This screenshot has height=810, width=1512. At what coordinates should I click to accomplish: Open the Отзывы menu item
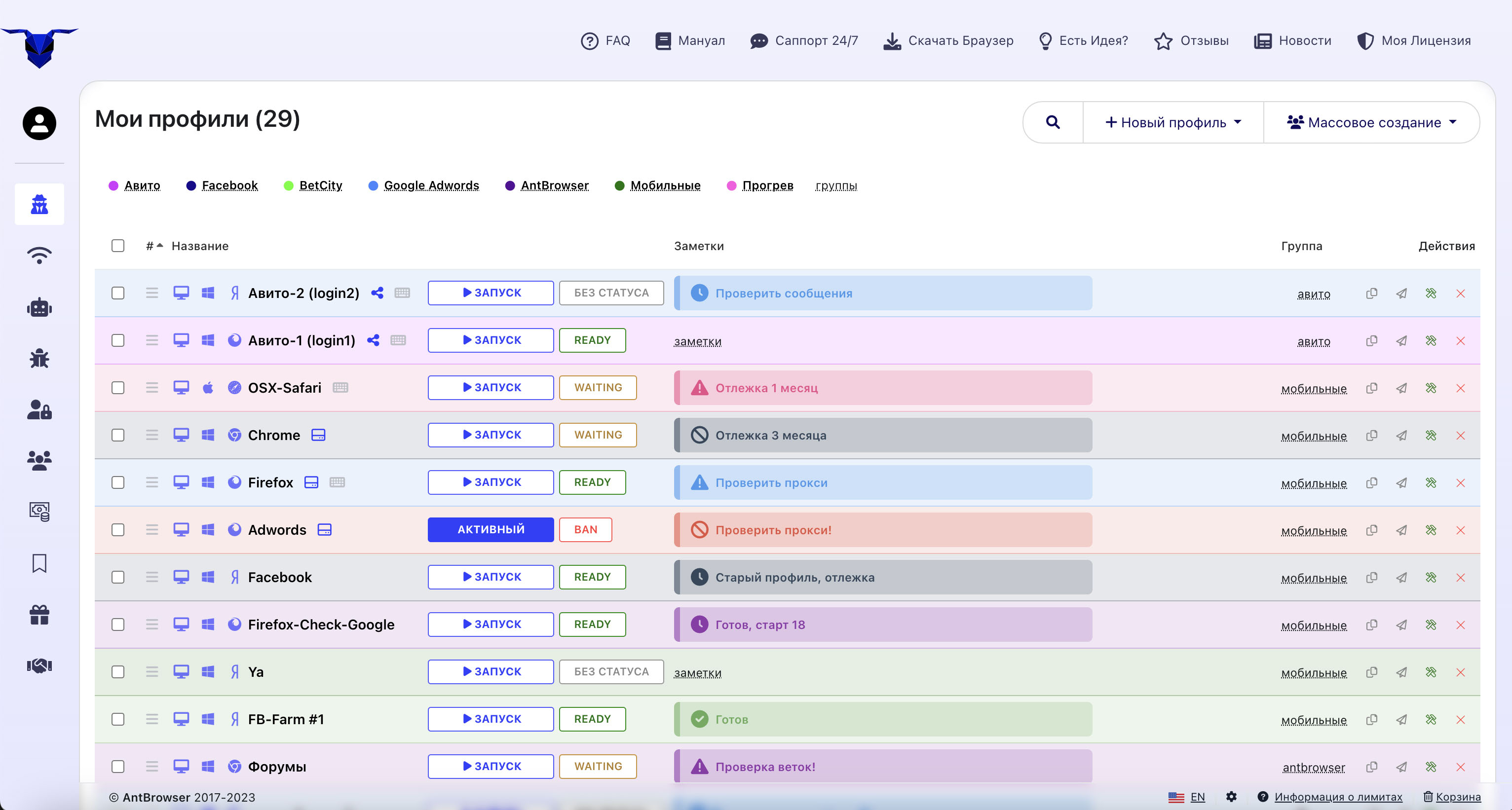(1191, 40)
